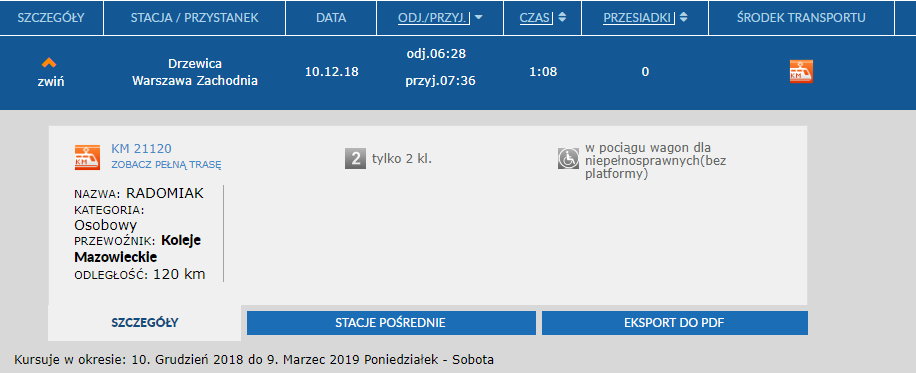Click the PRZESIADKI sort arrows icon
Viewport: 916px width, 373px height.
pos(683,18)
